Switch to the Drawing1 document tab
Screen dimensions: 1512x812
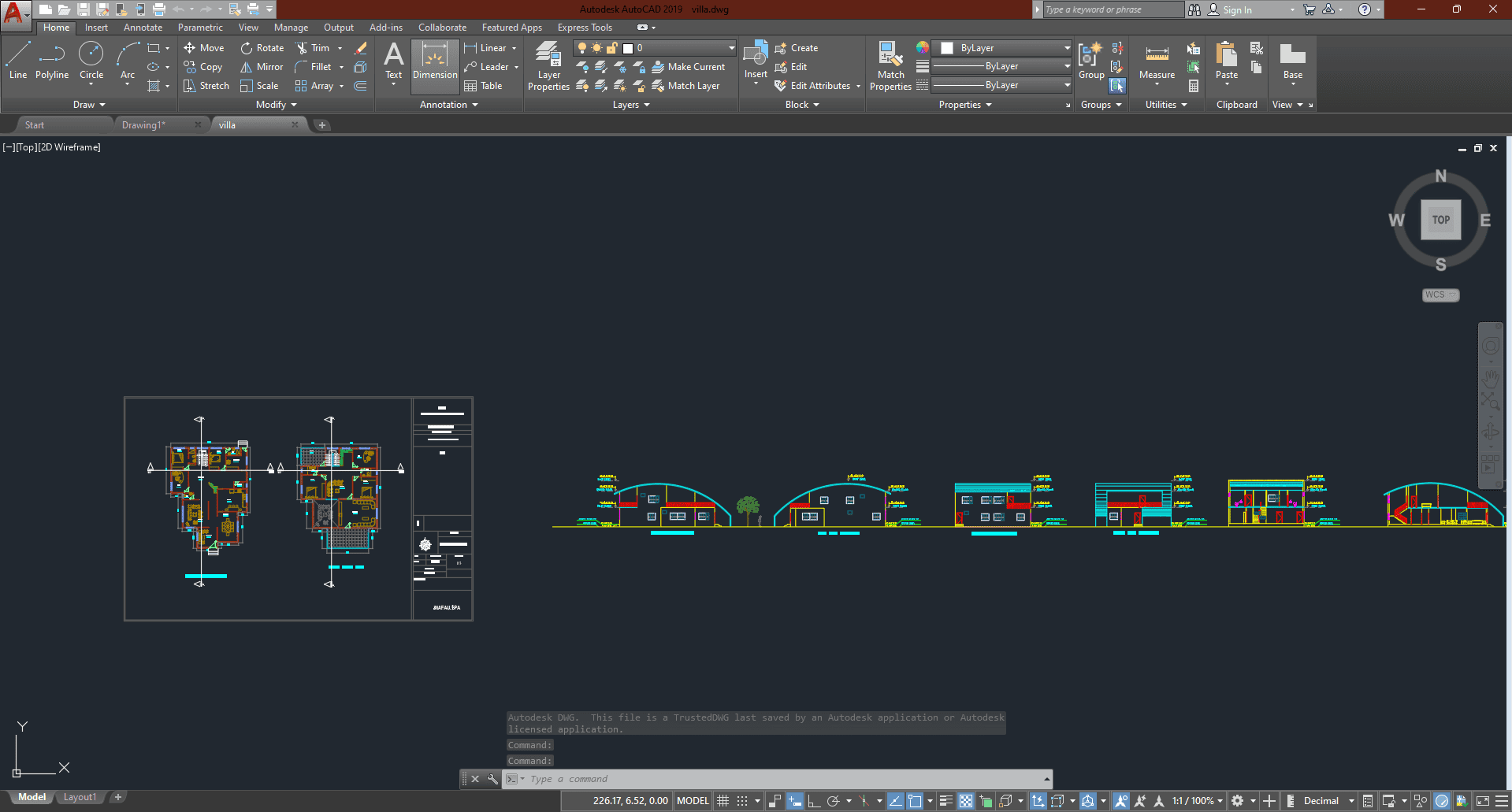click(x=144, y=125)
